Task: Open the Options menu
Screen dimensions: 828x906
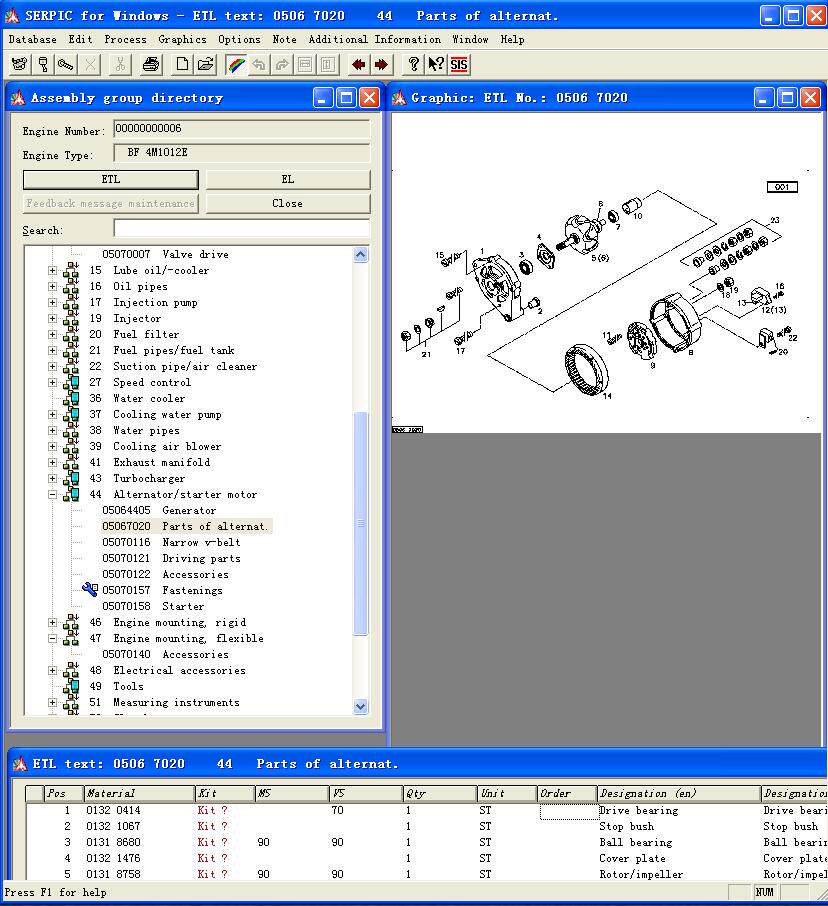Action: [x=239, y=39]
